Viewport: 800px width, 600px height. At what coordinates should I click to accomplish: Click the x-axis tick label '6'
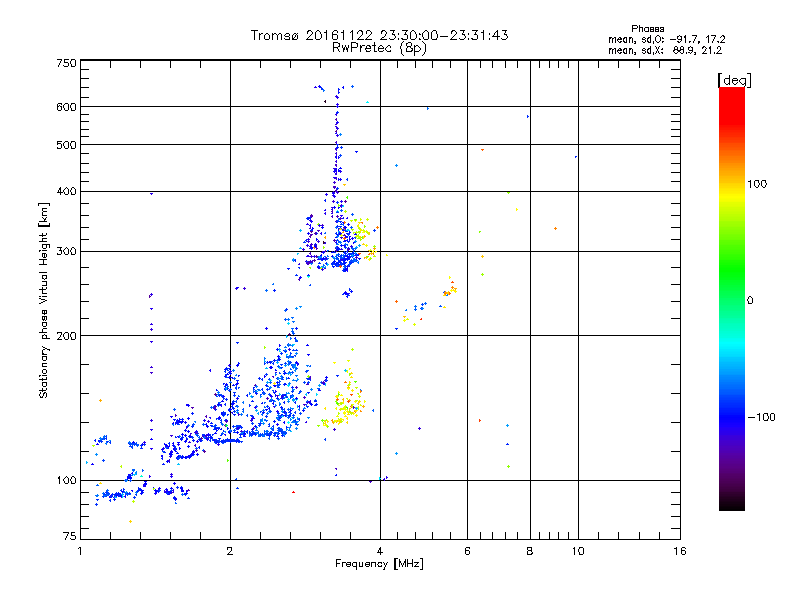click(x=467, y=551)
